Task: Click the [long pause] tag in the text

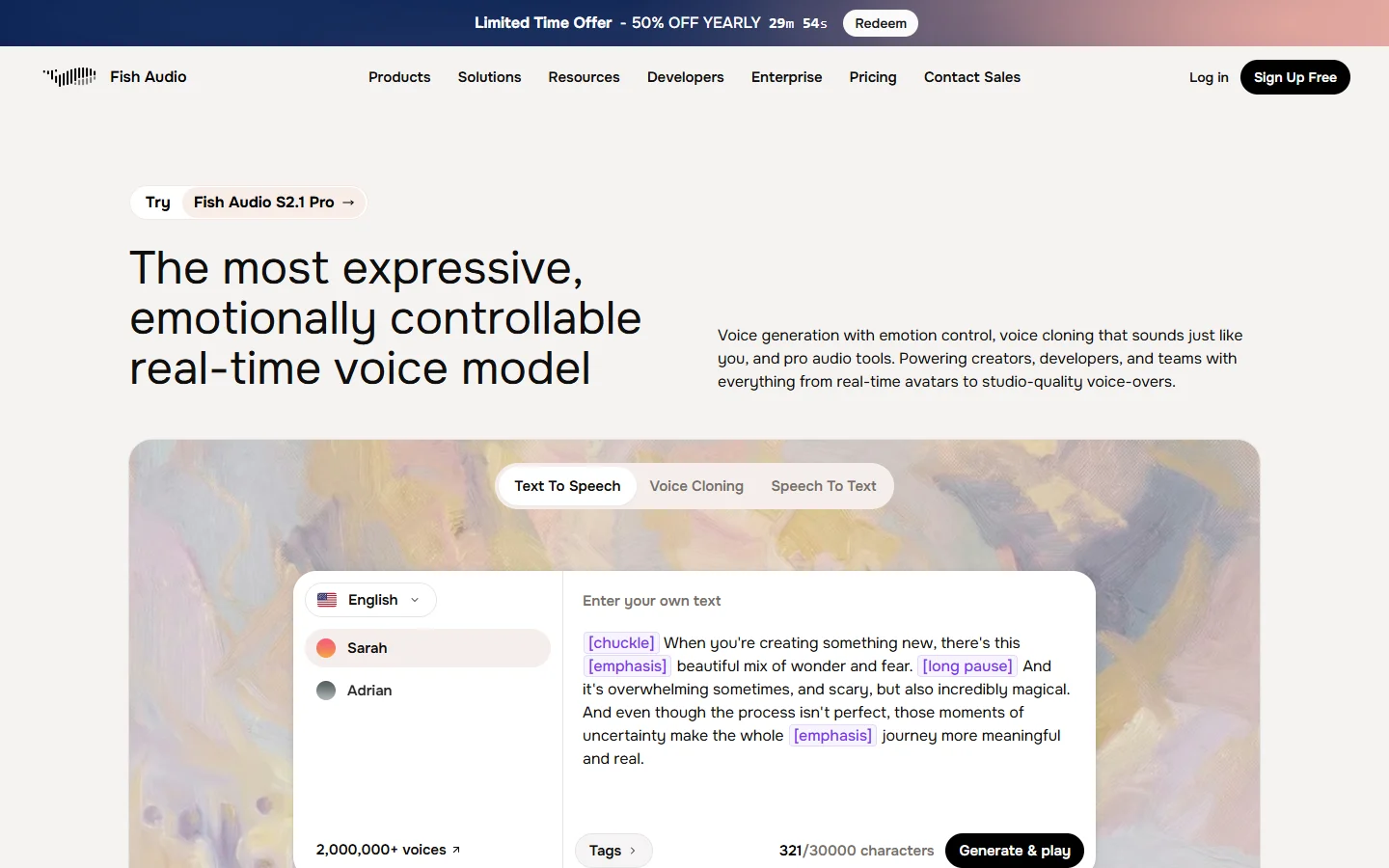Action: point(967,666)
